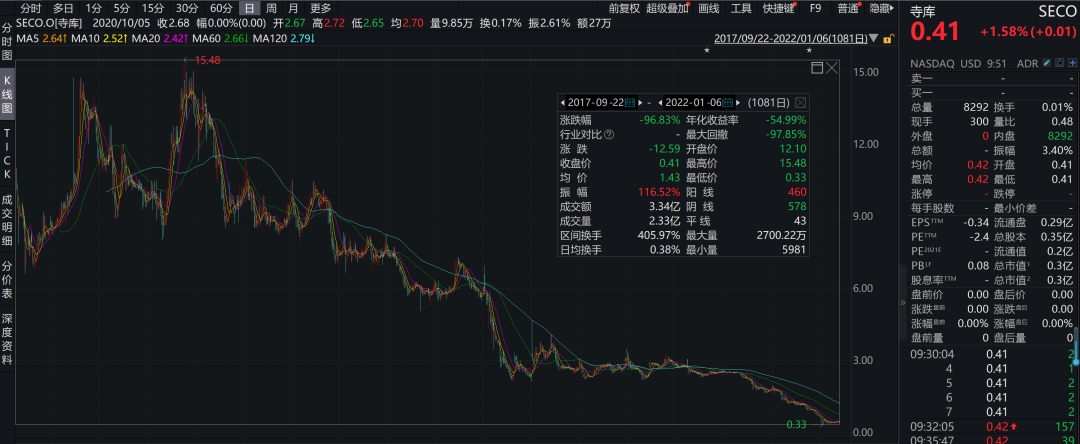Click the 0.33 low price label
The width and height of the screenshot is (1080, 444).
coord(796,425)
